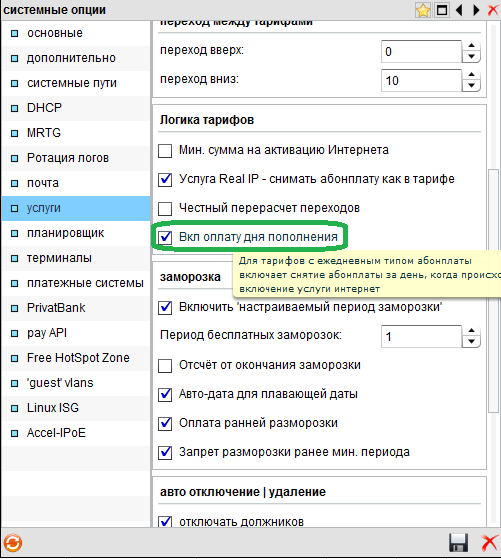Screen dimensions: 501x559
Task: Open pay API section
Action: (76, 333)
